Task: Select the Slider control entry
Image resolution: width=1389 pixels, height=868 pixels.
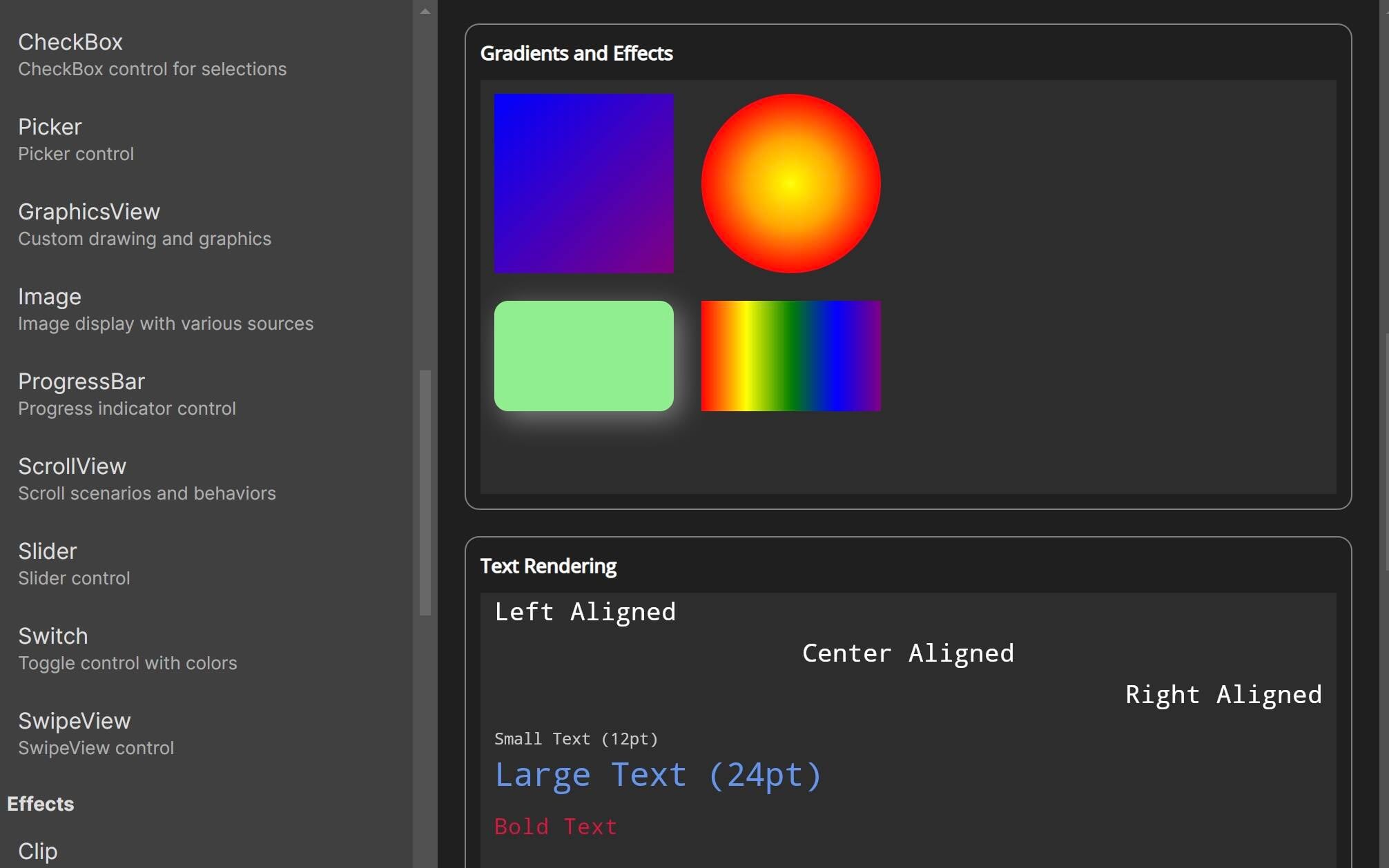Action: click(47, 551)
